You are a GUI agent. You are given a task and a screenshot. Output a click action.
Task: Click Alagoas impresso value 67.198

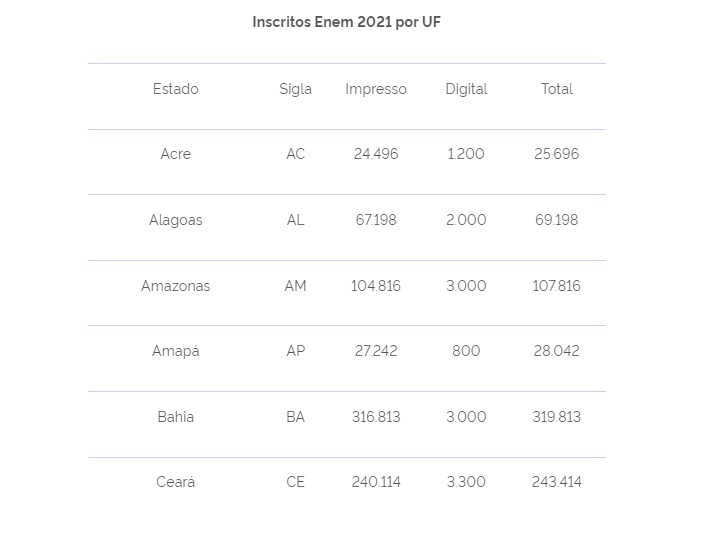[376, 220]
